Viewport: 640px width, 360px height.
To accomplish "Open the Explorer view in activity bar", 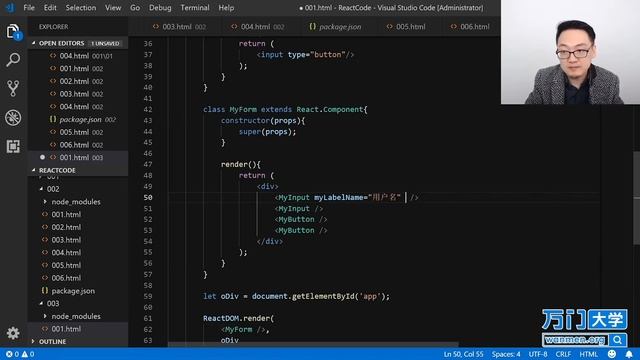I will pos(13,32).
